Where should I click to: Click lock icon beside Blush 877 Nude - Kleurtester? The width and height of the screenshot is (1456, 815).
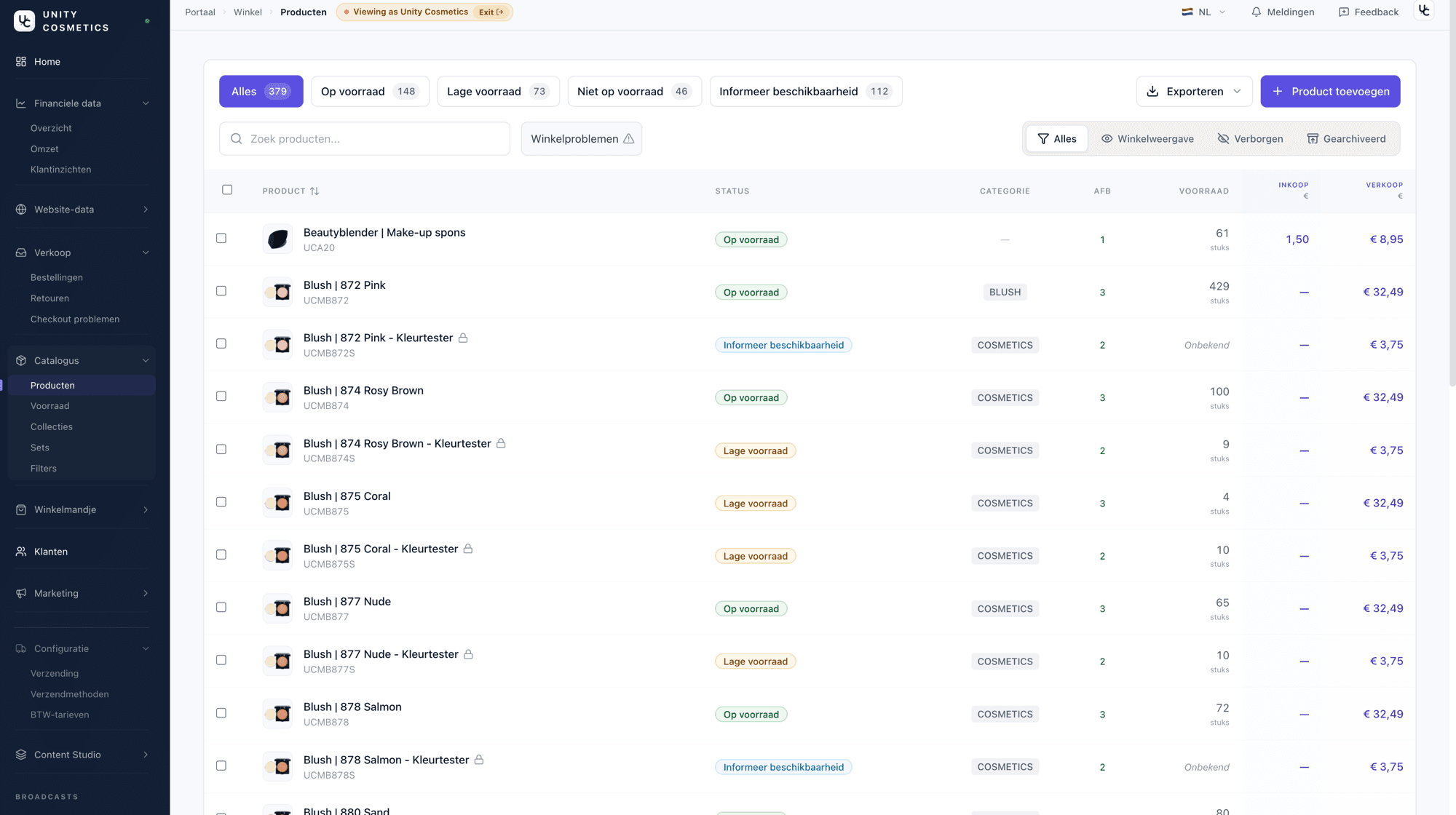pos(469,654)
